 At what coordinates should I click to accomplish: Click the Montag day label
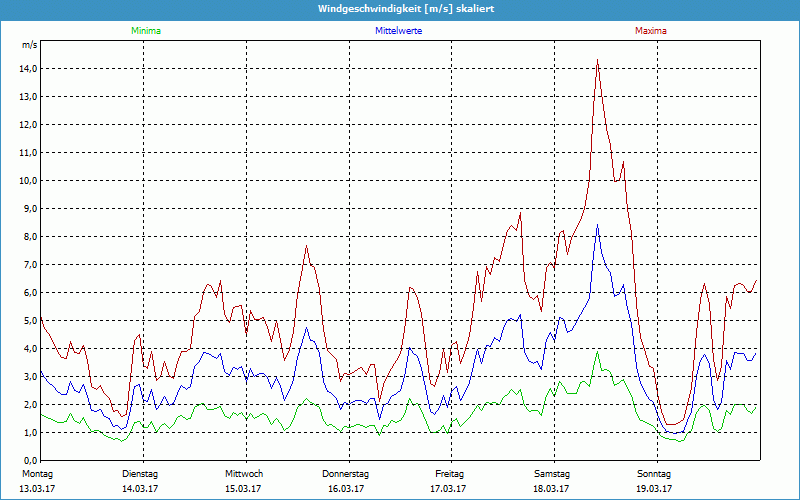click(37, 474)
